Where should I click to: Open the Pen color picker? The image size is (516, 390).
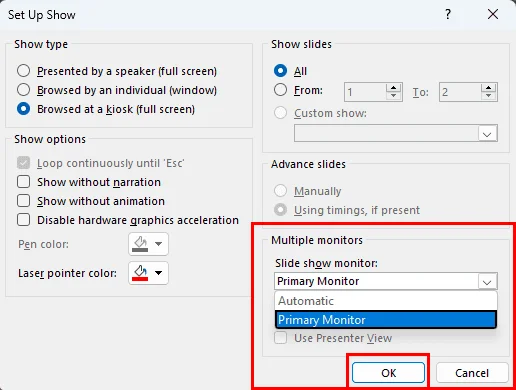pyautogui.click(x=148, y=244)
